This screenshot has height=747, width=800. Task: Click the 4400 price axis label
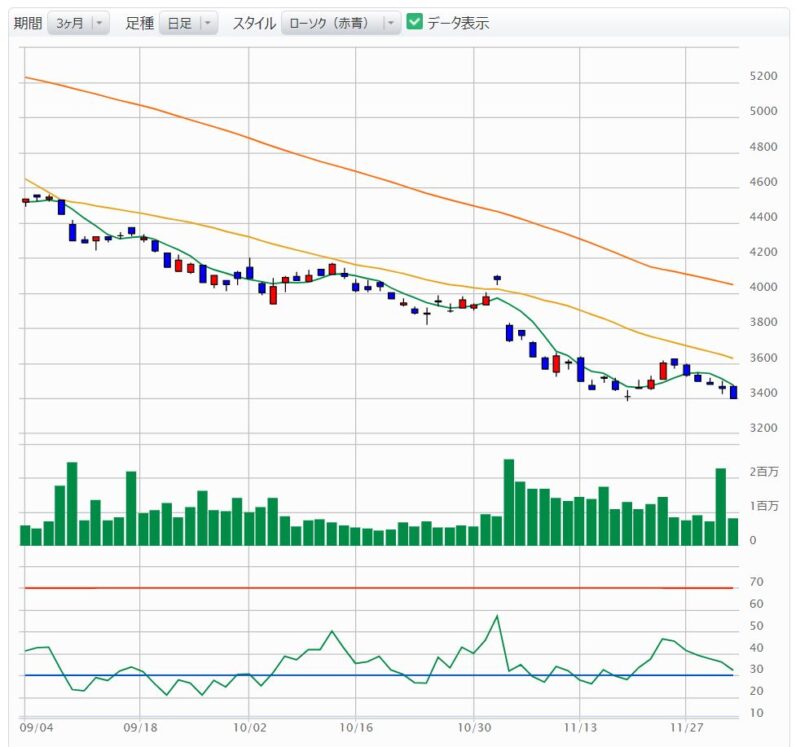pos(763,217)
